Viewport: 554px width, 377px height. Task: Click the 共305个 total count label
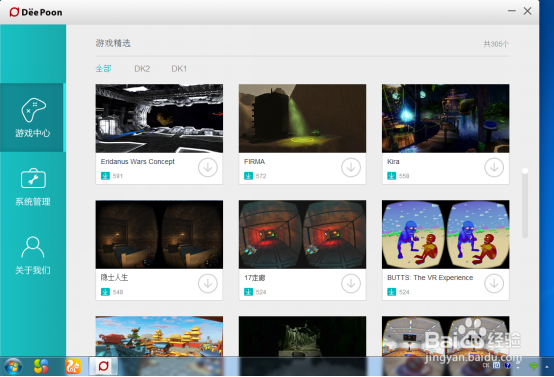pos(496,44)
